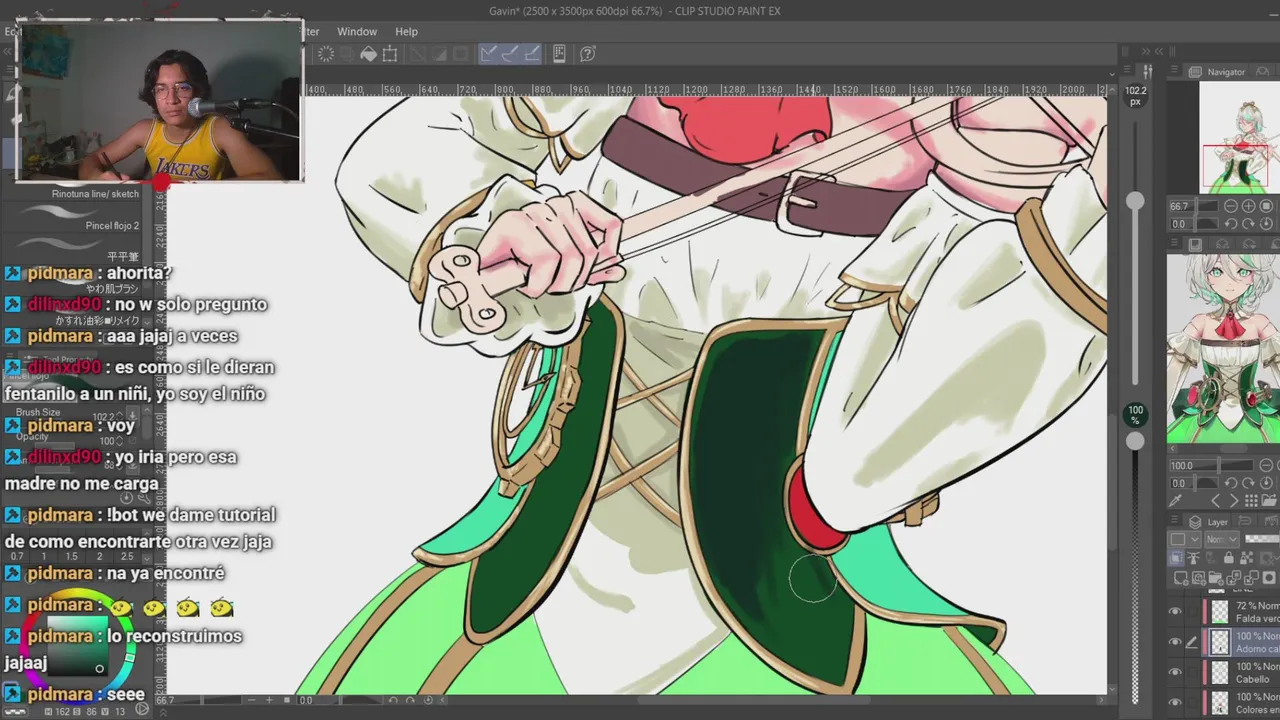The height and width of the screenshot is (720, 1280).
Task: Click Sub View zoom out button
Action: coord(1266,465)
